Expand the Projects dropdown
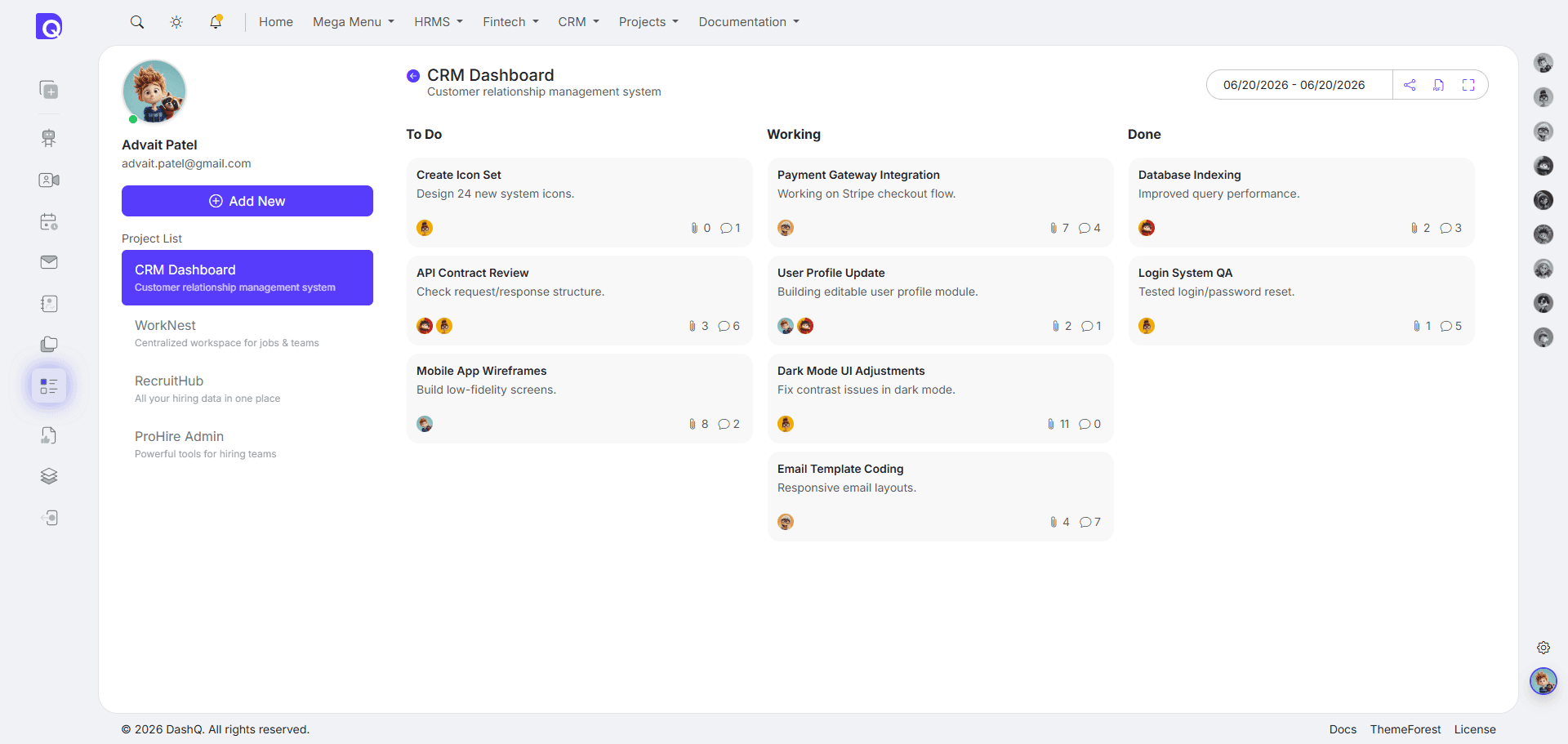 coord(648,22)
